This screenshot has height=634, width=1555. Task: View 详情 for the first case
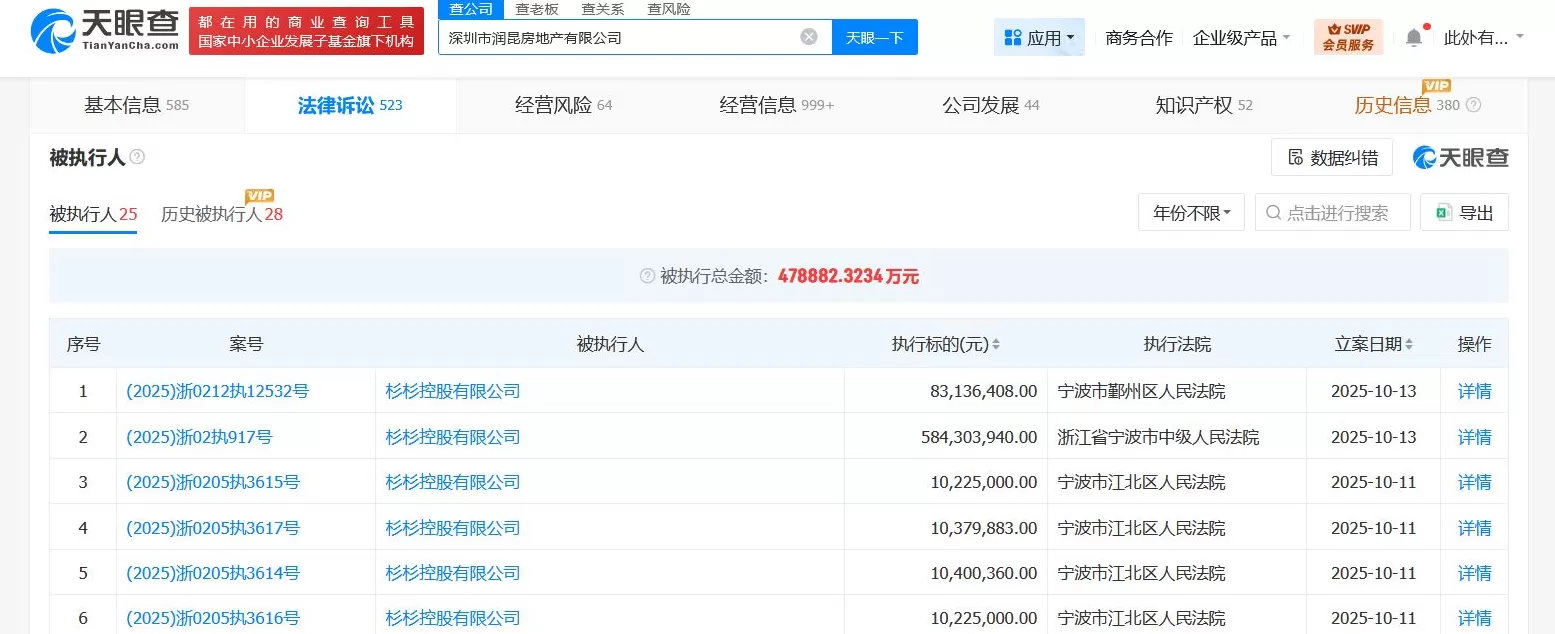[x=1474, y=391]
